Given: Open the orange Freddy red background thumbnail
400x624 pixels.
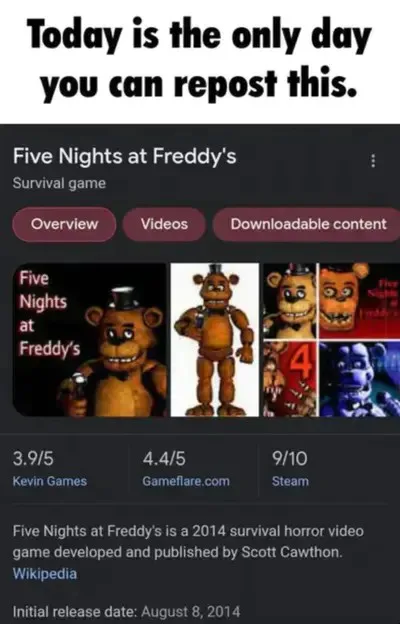Looking at the screenshot, I should [x=359, y=300].
